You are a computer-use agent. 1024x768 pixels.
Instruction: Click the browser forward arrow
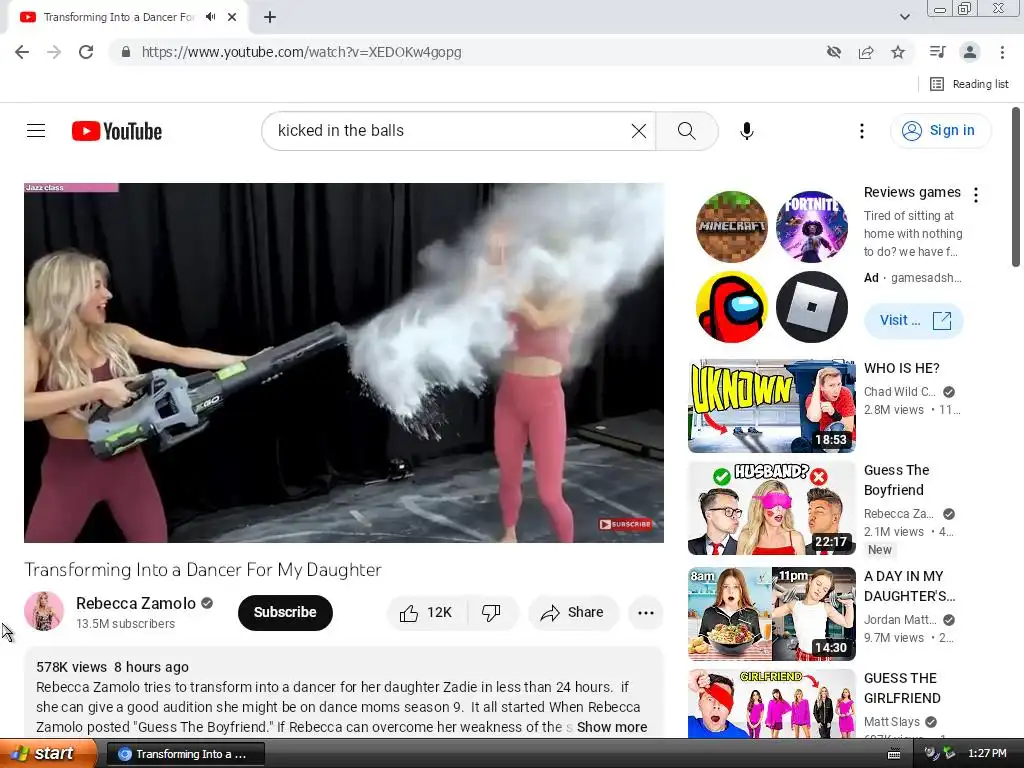54,52
